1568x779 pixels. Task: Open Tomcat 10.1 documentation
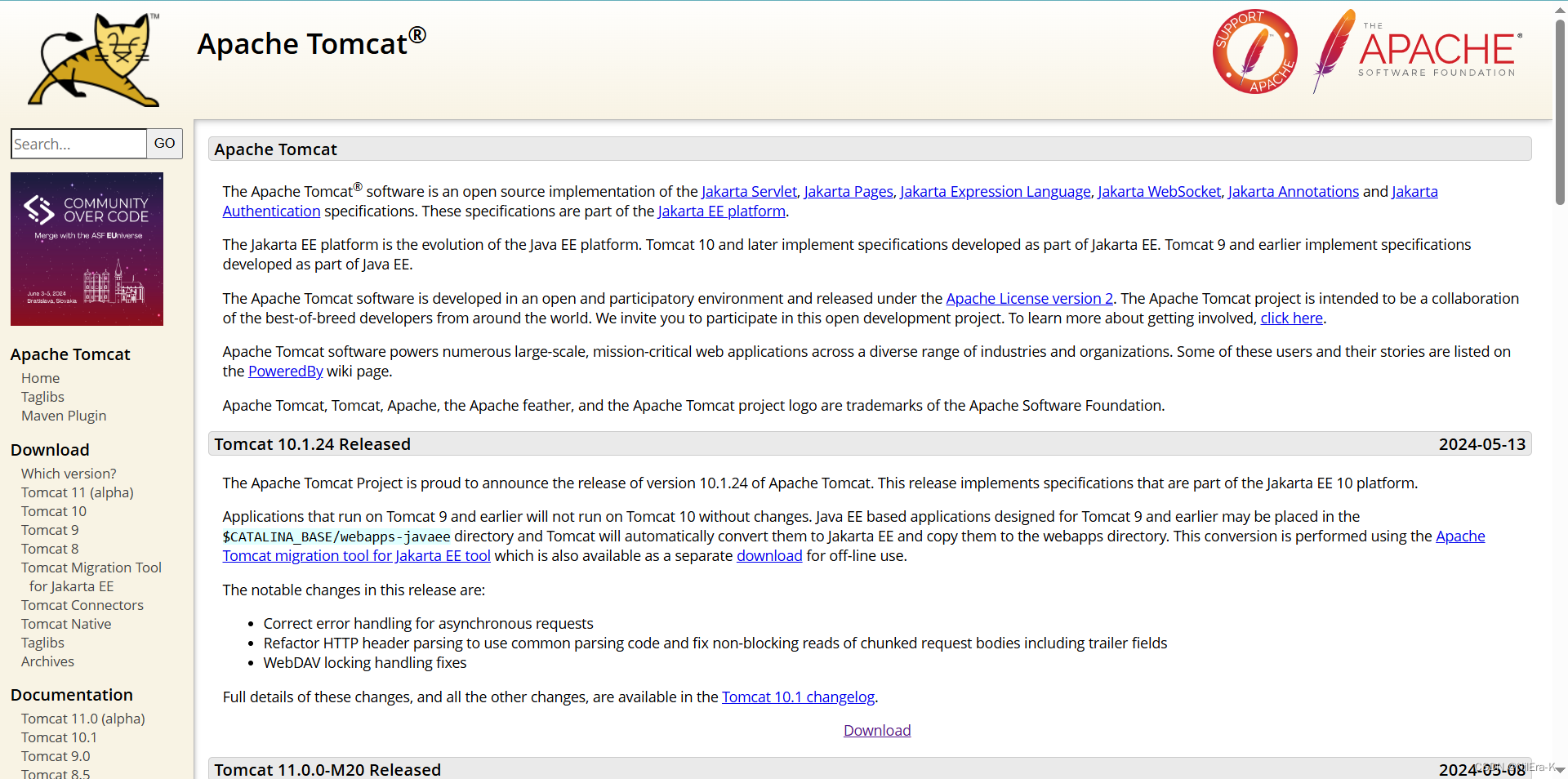point(59,737)
